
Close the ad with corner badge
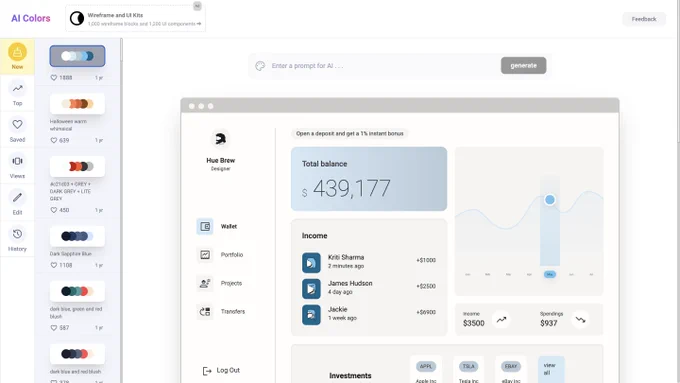click(x=197, y=6)
